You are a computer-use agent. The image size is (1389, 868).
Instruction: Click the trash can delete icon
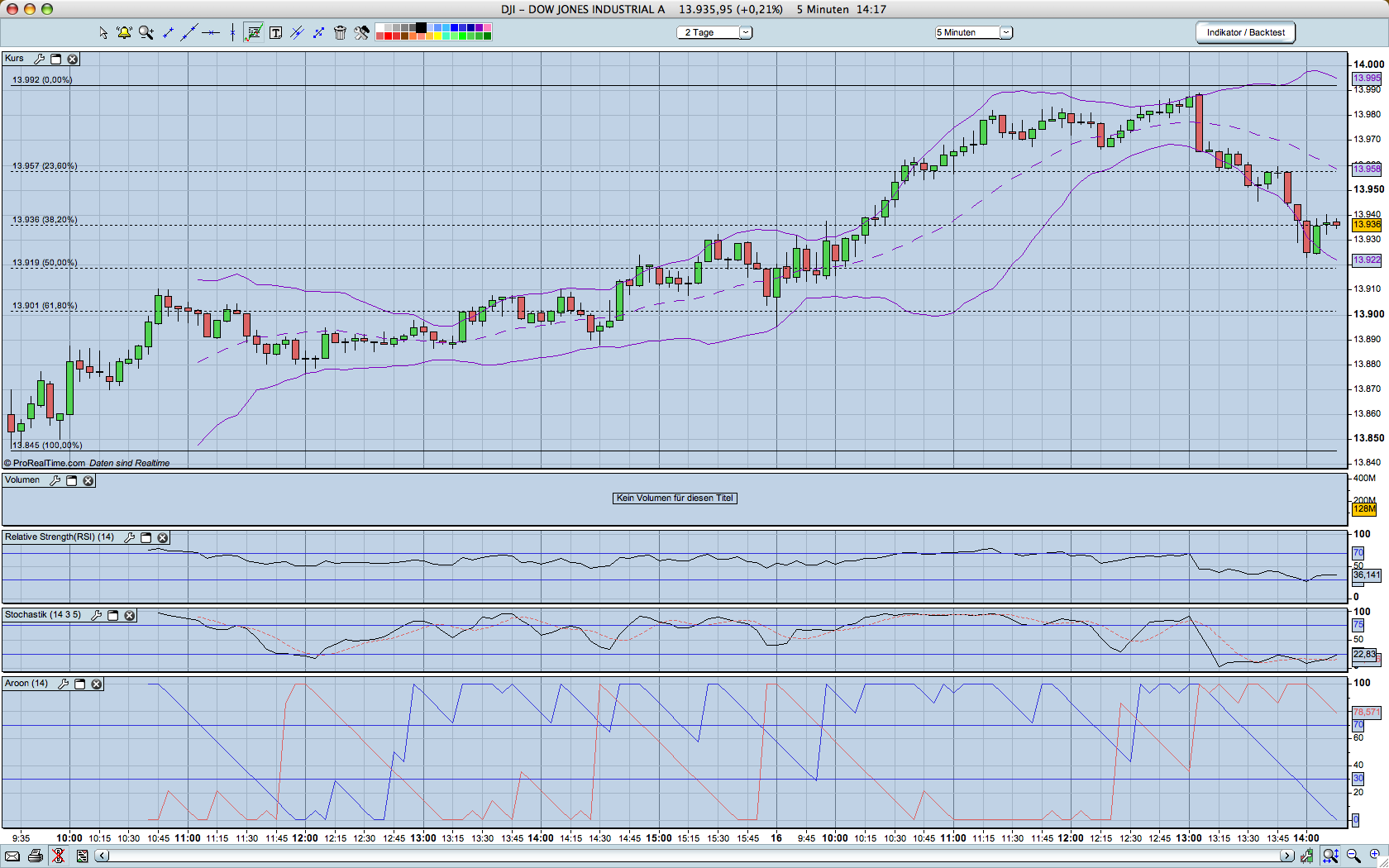tap(340, 32)
